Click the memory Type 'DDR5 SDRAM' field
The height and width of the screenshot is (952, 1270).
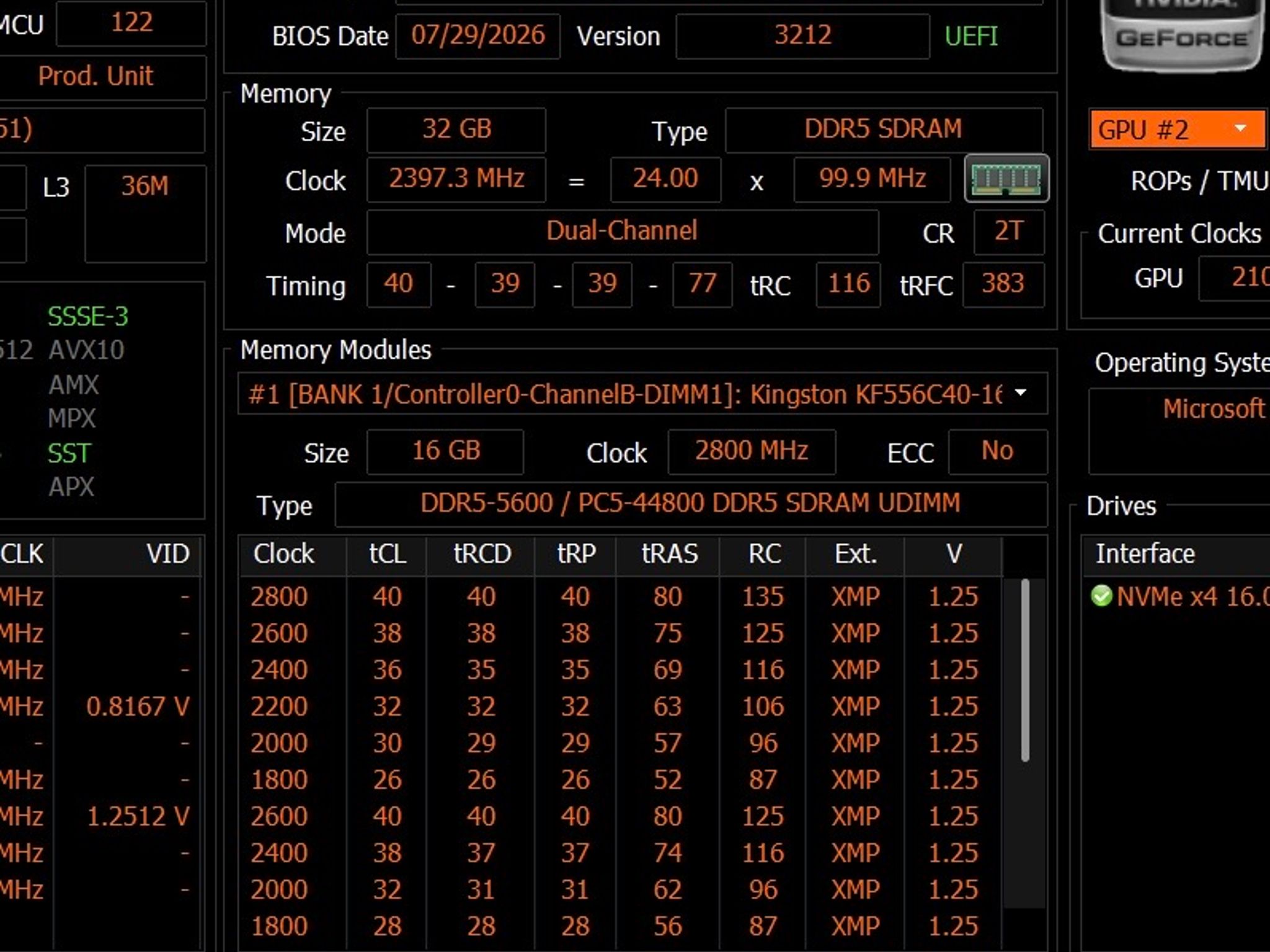pos(884,130)
